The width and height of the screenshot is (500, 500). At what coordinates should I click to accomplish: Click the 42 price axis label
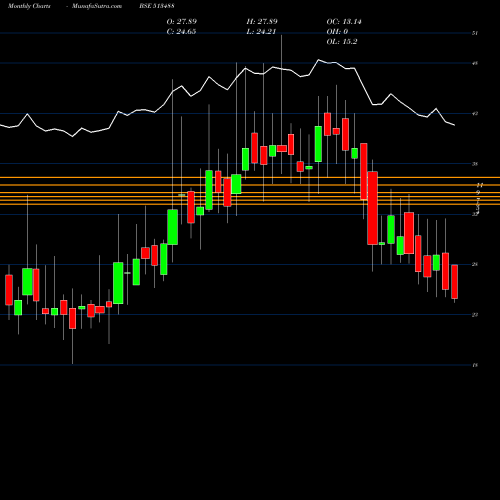pyautogui.click(x=475, y=114)
